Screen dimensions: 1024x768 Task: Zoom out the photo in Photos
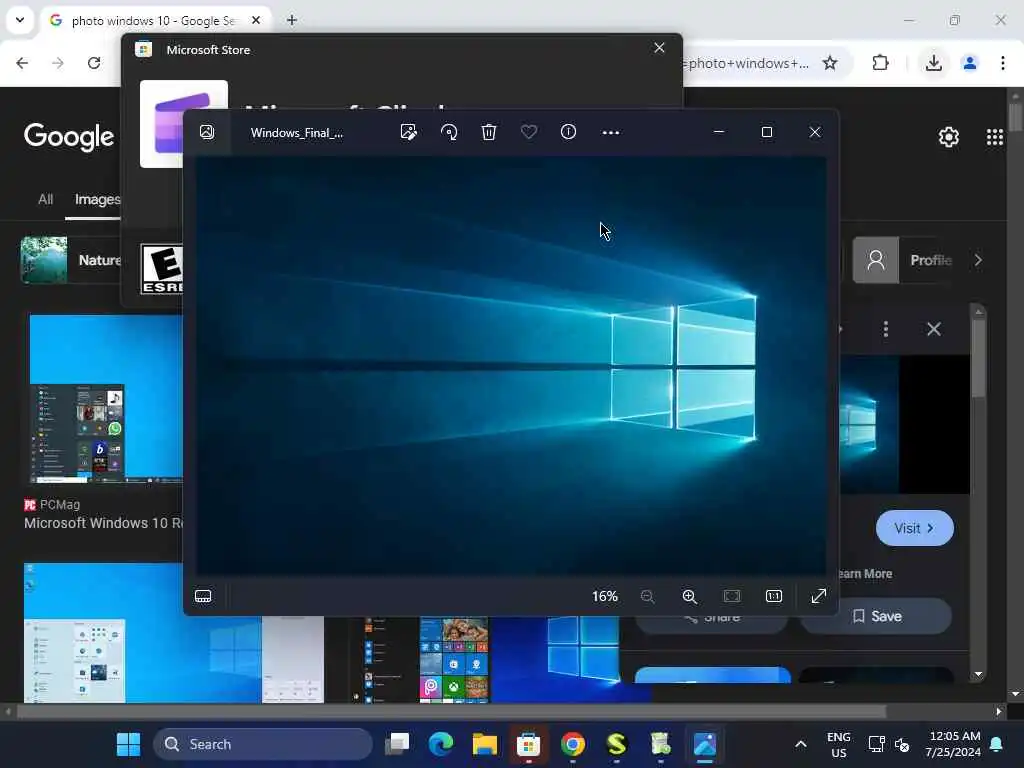click(647, 596)
